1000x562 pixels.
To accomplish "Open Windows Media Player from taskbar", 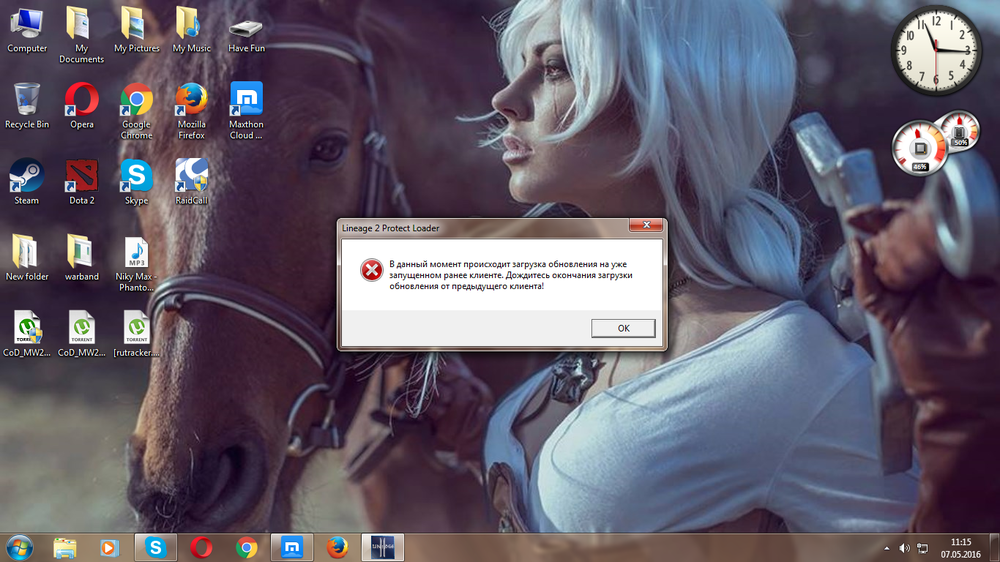I will (109, 547).
